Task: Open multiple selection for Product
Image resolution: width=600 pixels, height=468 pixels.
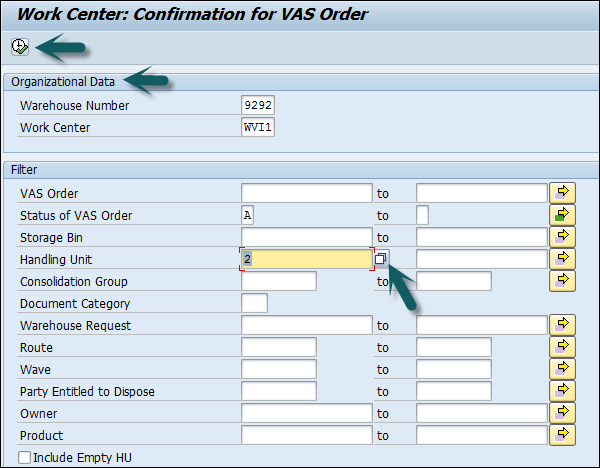Action: click(564, 435)
